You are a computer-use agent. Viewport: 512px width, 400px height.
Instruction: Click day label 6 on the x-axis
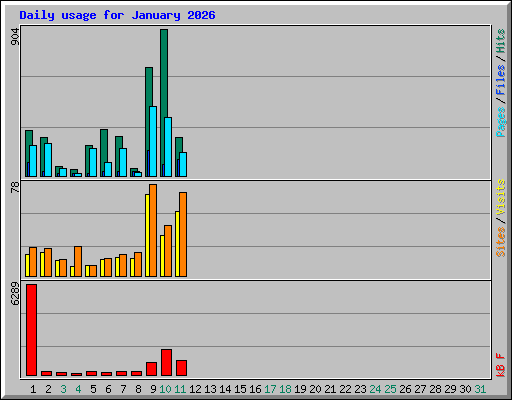108,389
